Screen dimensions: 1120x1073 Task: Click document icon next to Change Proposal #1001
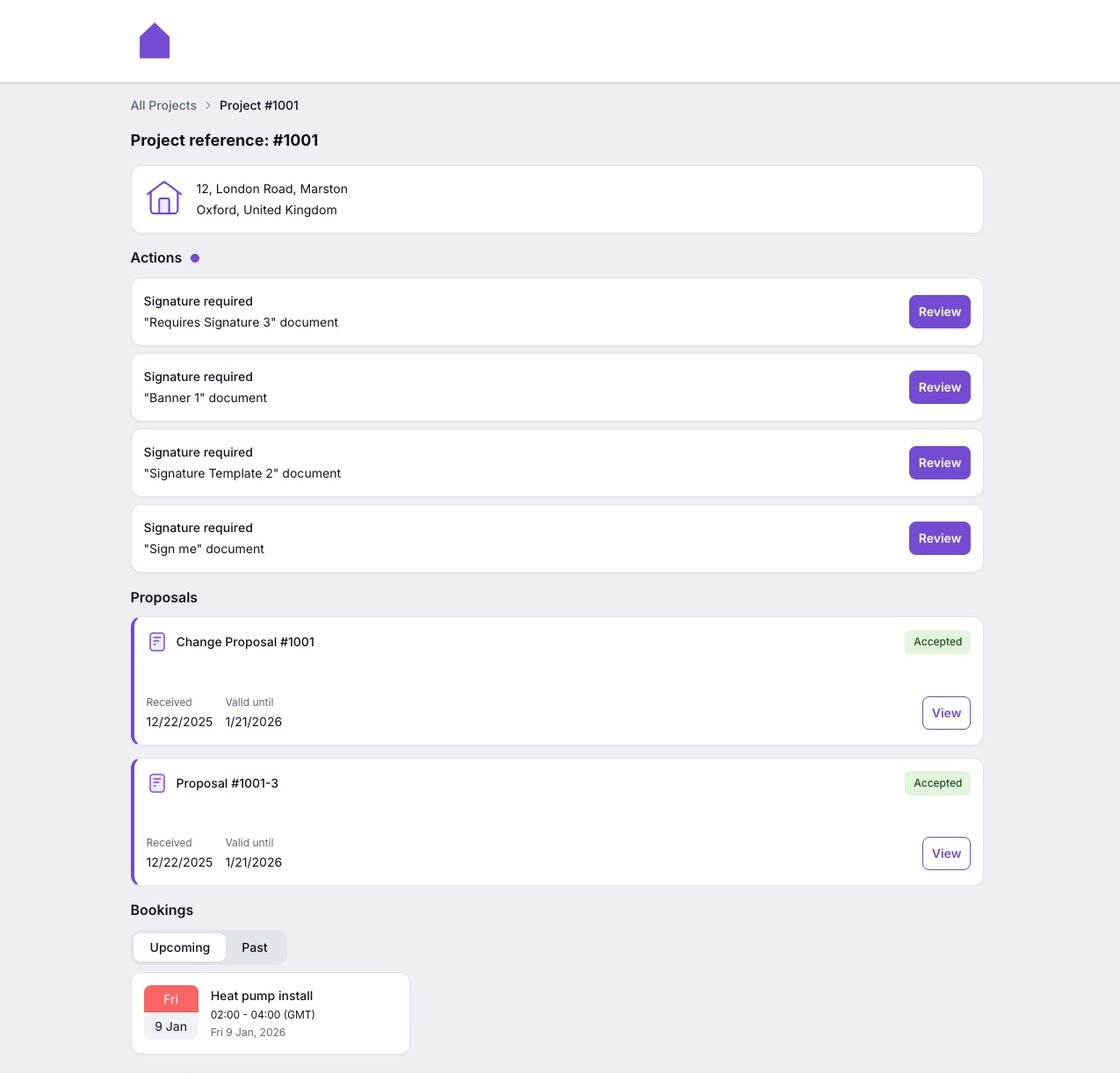coord(157,642)
